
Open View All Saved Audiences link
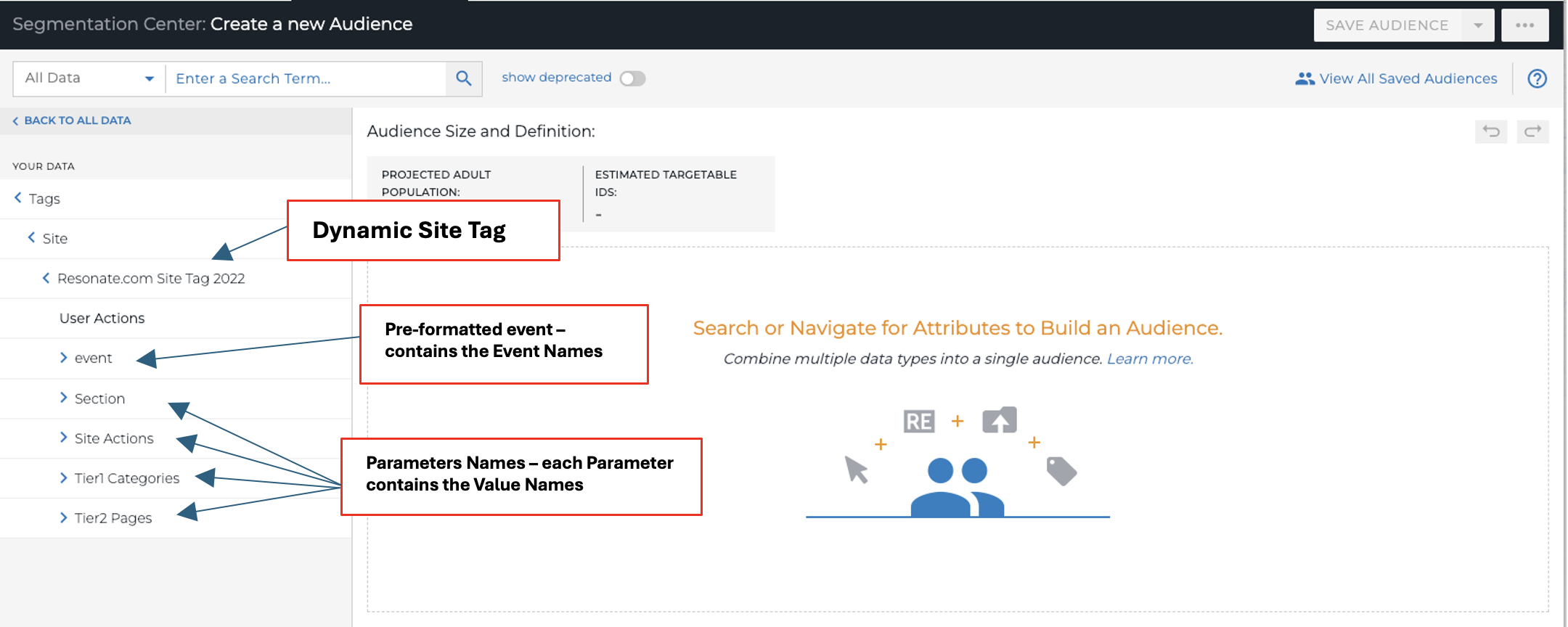tap(1408, 78)
